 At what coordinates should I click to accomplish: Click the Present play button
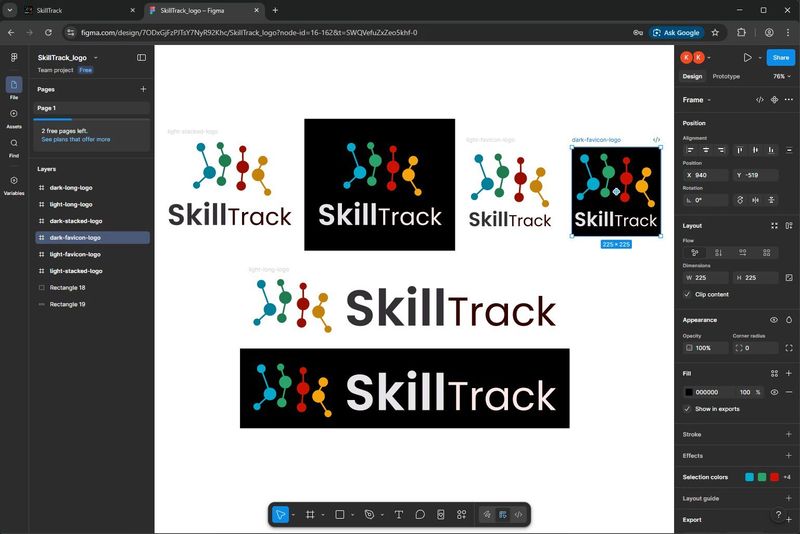(747, 58)
